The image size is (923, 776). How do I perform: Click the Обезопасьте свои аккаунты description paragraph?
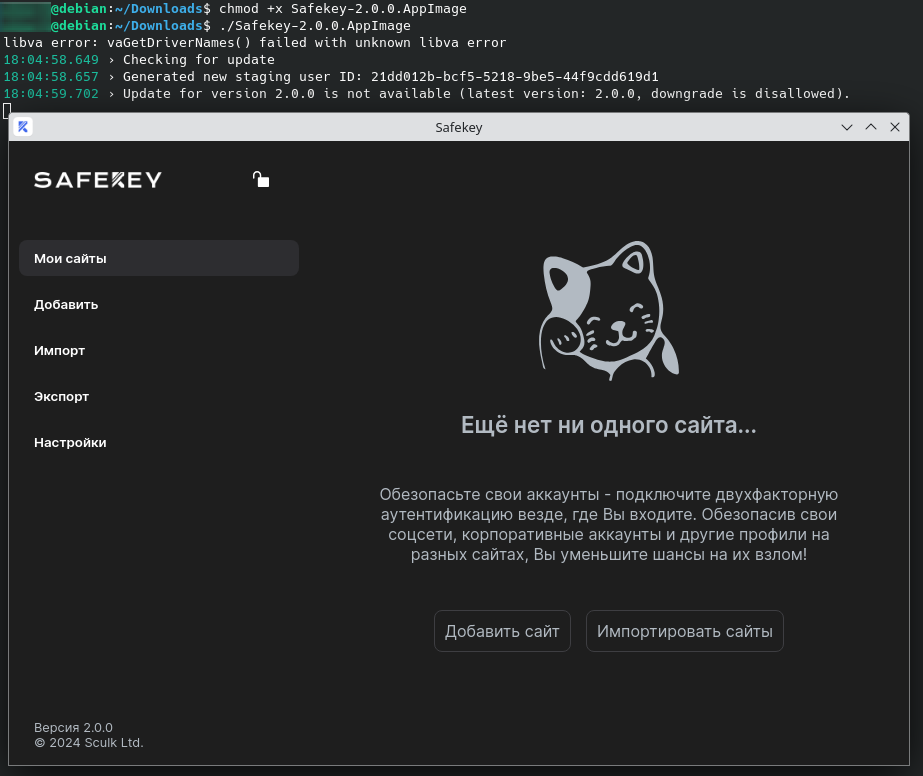pyautogui.click(x=609, y=524)
